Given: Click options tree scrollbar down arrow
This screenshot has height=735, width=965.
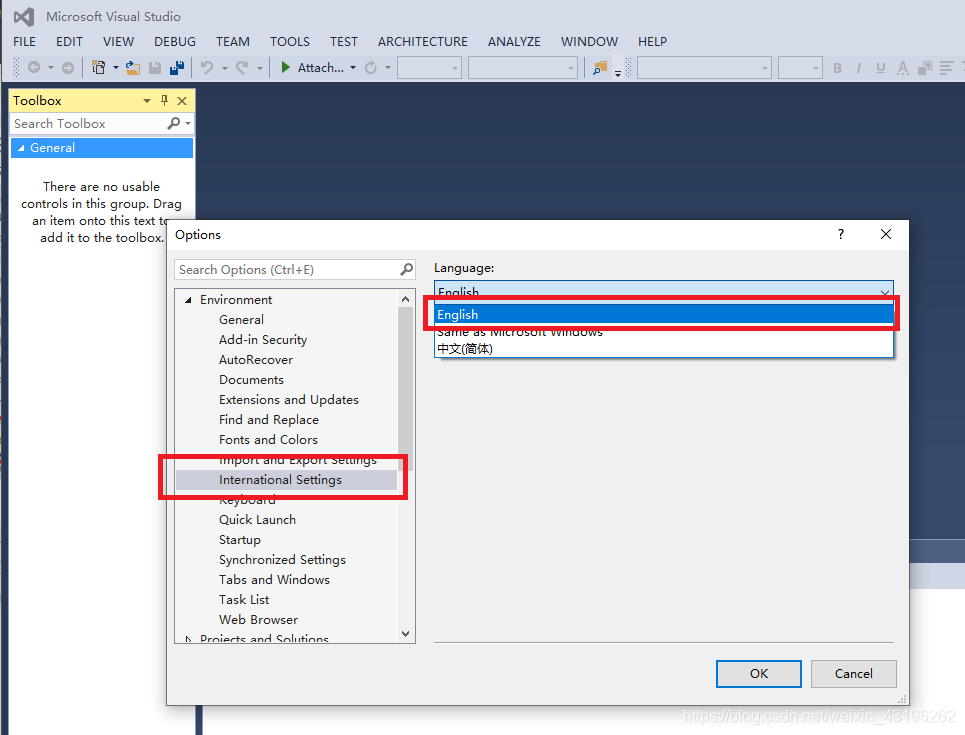Looking at the screenshot, I should 406,633.
